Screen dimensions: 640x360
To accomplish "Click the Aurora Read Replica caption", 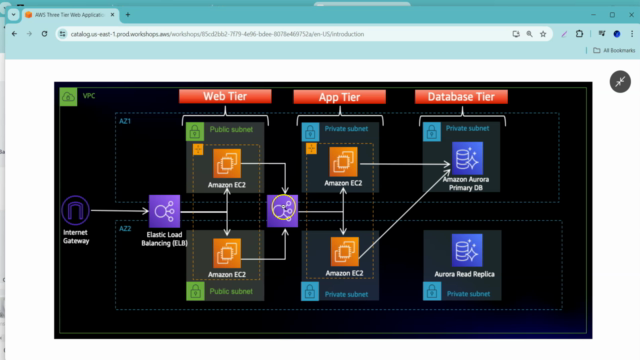I will click(464, 274).
